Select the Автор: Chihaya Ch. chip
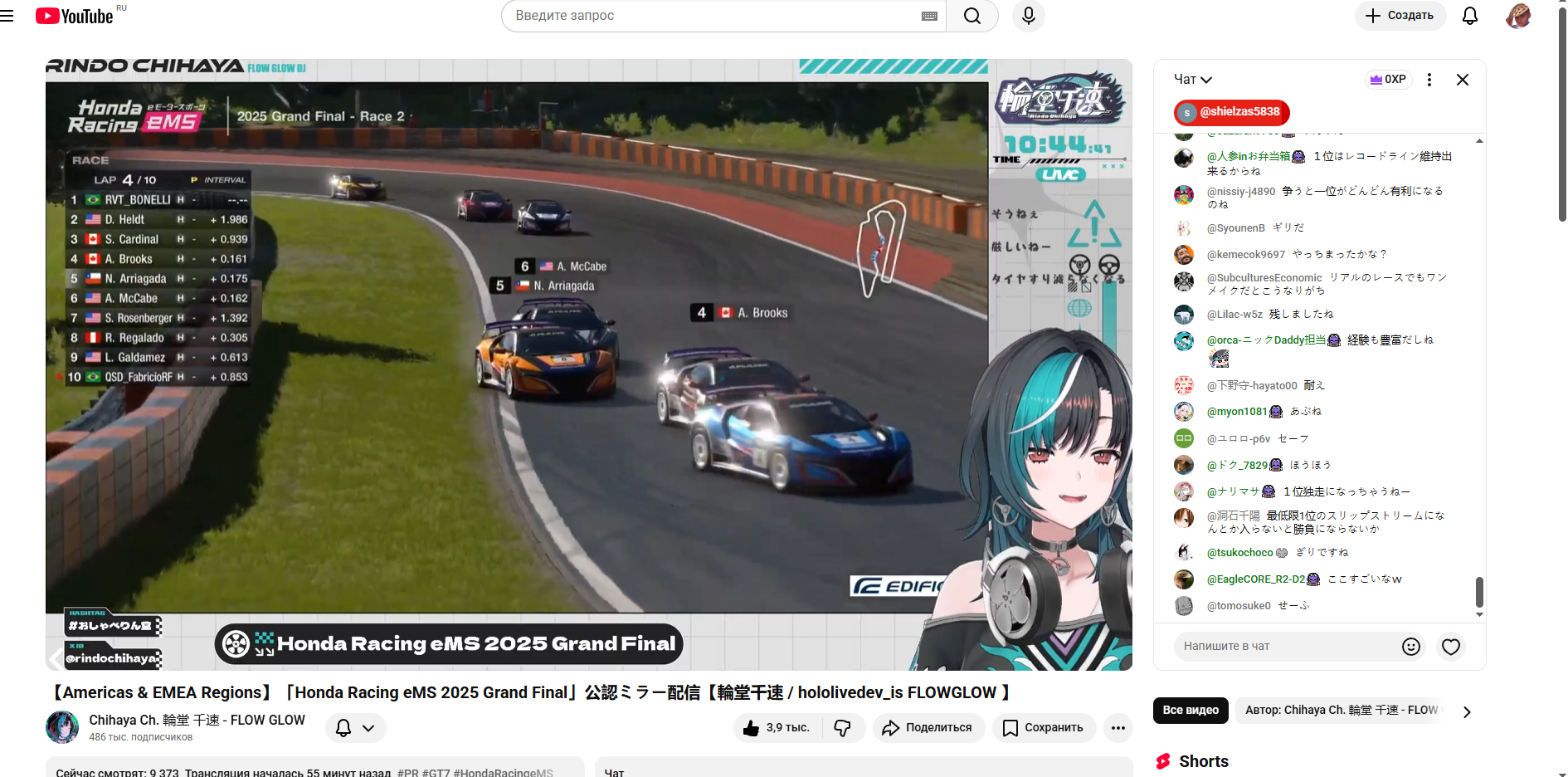Screen dimensions: 1568x777 point(1342,711)
